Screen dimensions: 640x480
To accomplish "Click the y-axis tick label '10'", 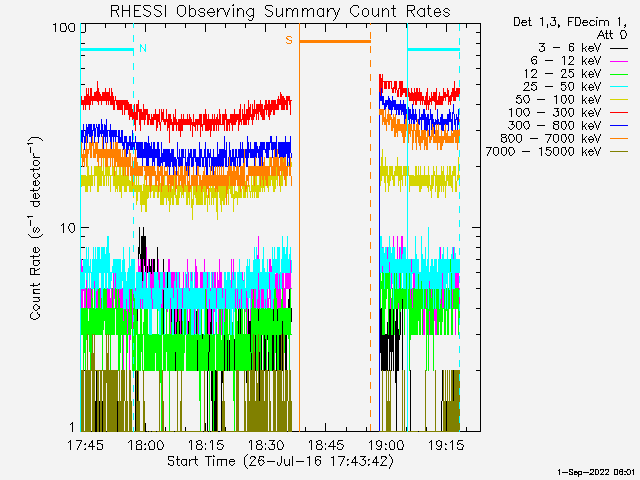I will 68,228.
